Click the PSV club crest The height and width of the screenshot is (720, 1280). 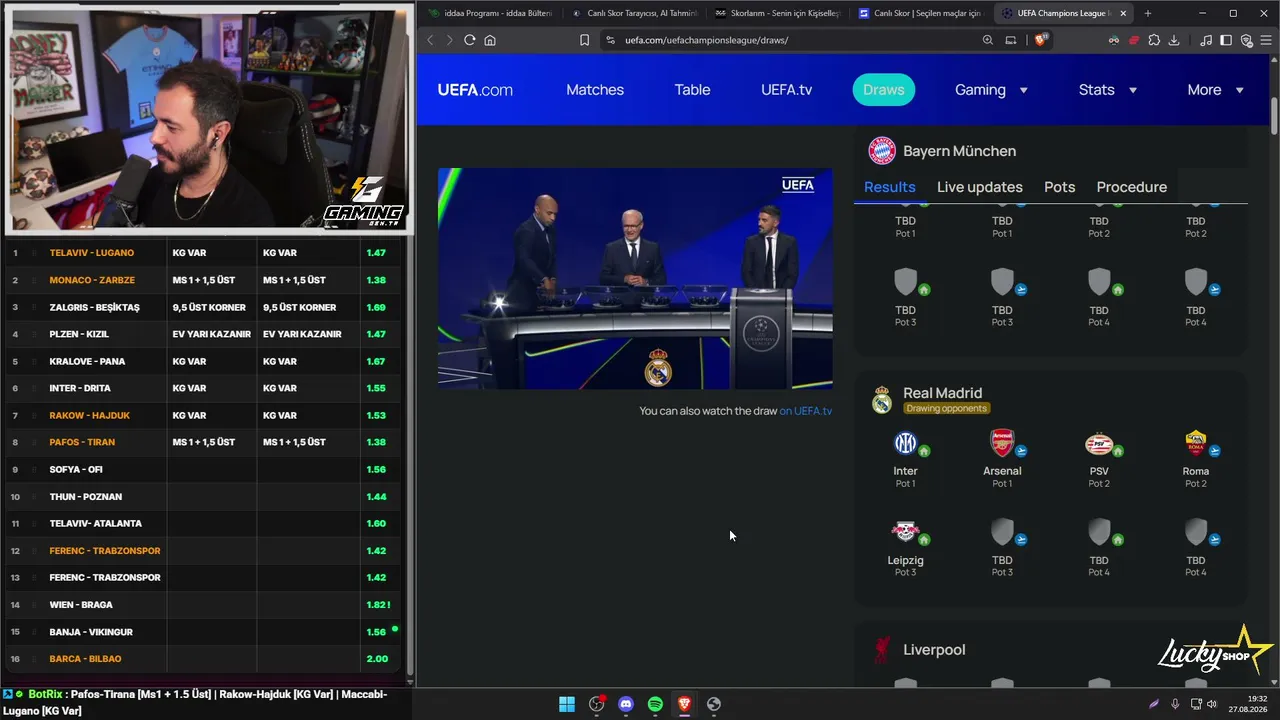(x=1099, y=444)
